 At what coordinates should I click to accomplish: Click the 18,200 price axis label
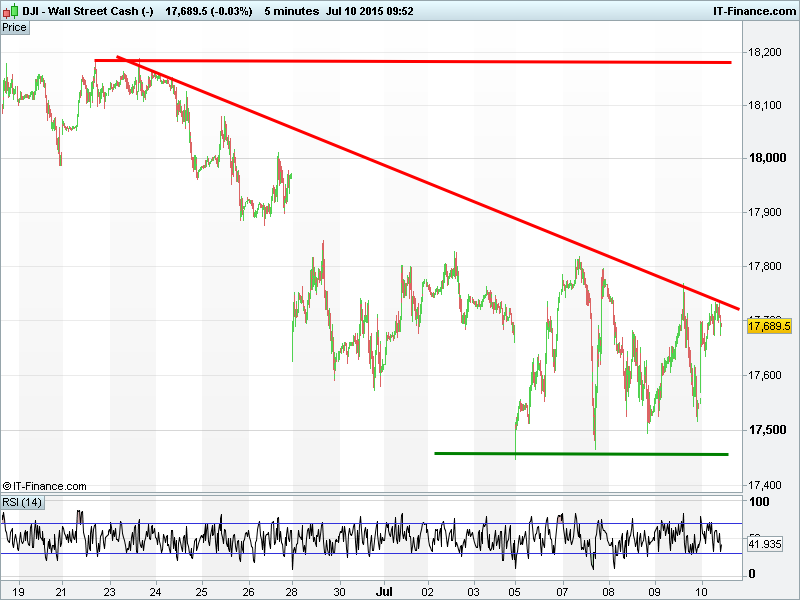pyautogui.click(x=764, y=52)
